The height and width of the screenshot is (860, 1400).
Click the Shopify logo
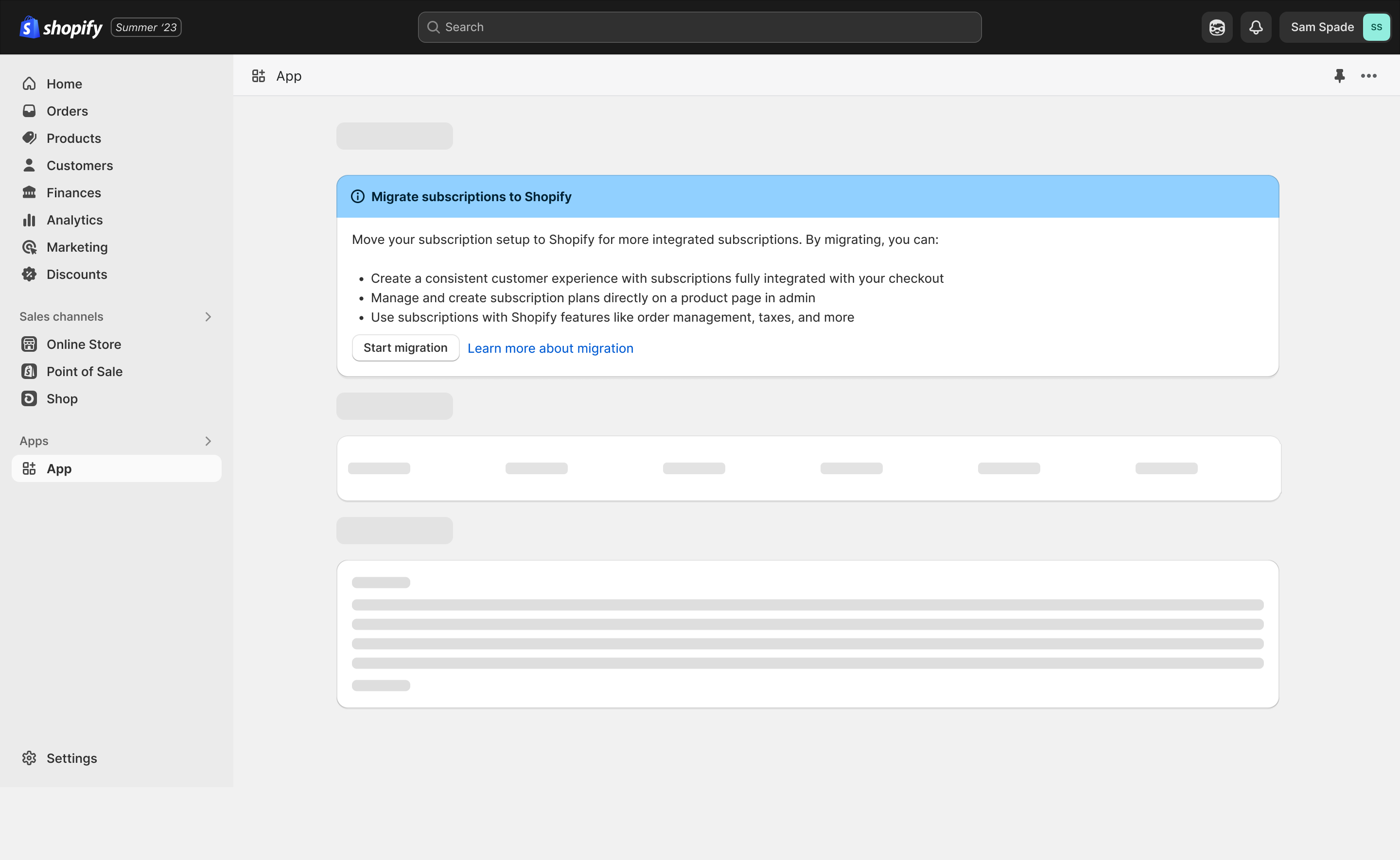61,27
